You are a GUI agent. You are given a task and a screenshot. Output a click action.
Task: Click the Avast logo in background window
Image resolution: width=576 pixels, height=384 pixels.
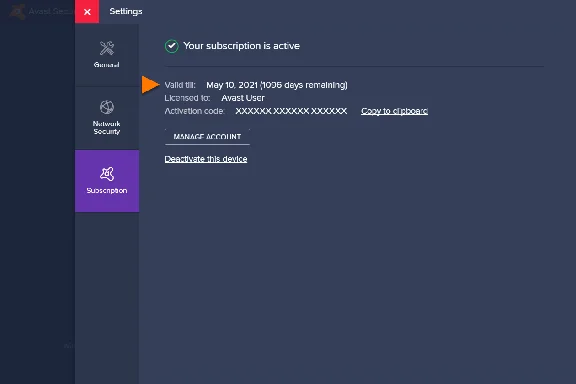click(x=17, y=12)
